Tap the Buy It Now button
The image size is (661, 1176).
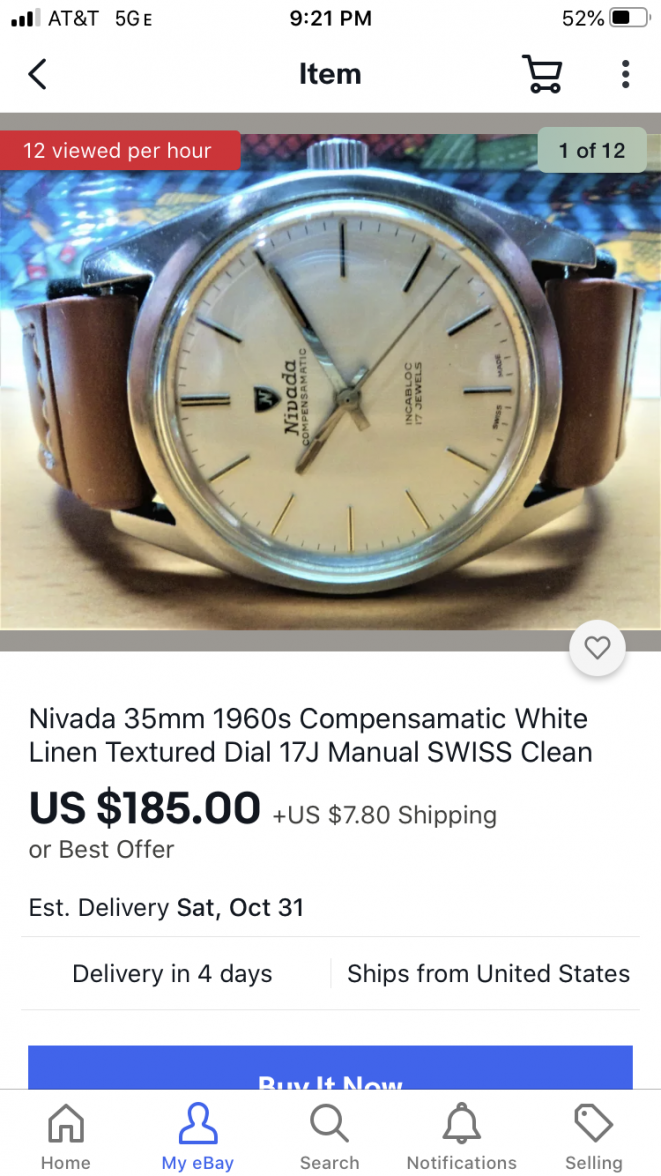point(330,1067)
